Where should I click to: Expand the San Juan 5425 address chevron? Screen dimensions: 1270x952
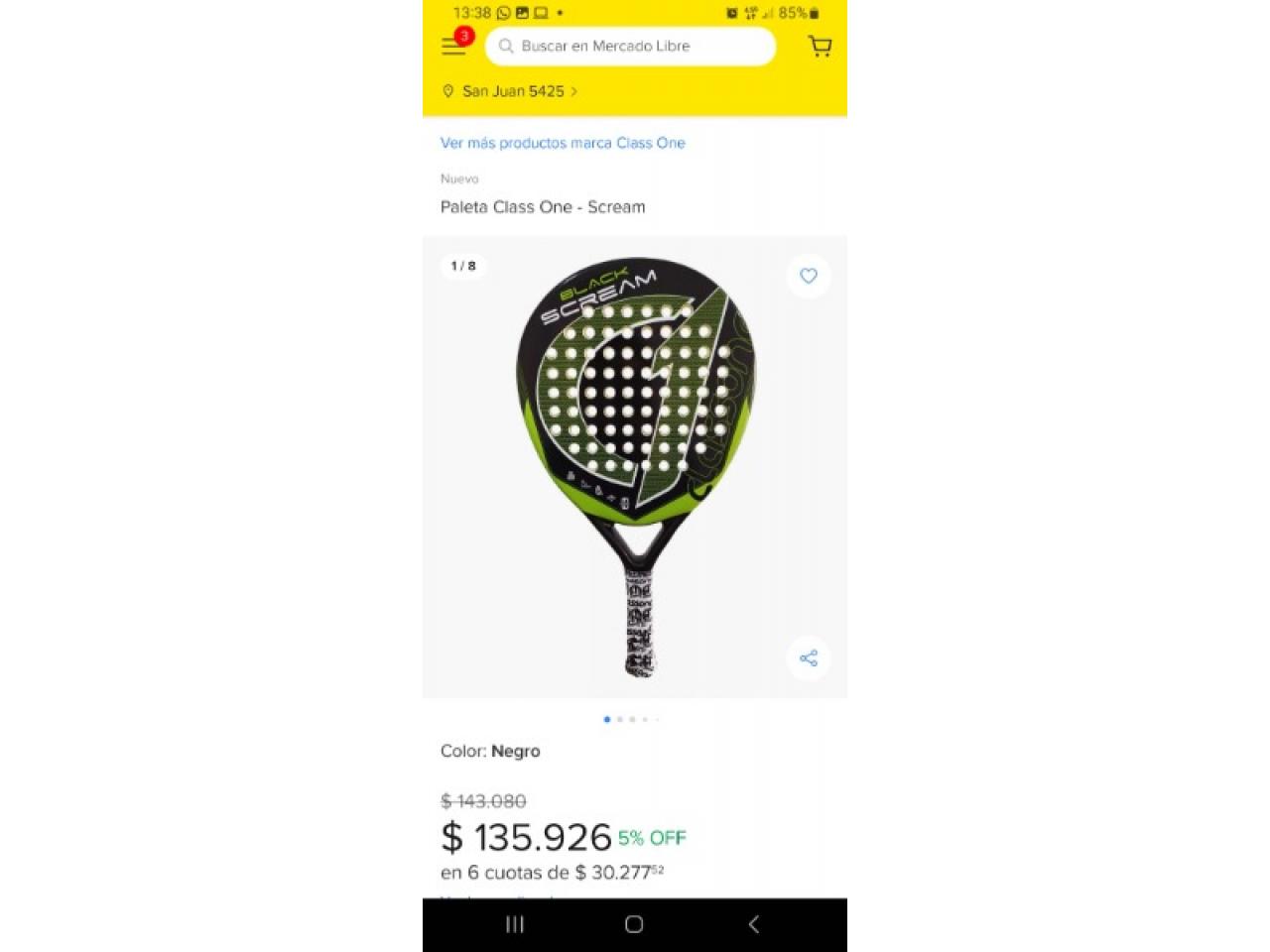coord(573,91)
